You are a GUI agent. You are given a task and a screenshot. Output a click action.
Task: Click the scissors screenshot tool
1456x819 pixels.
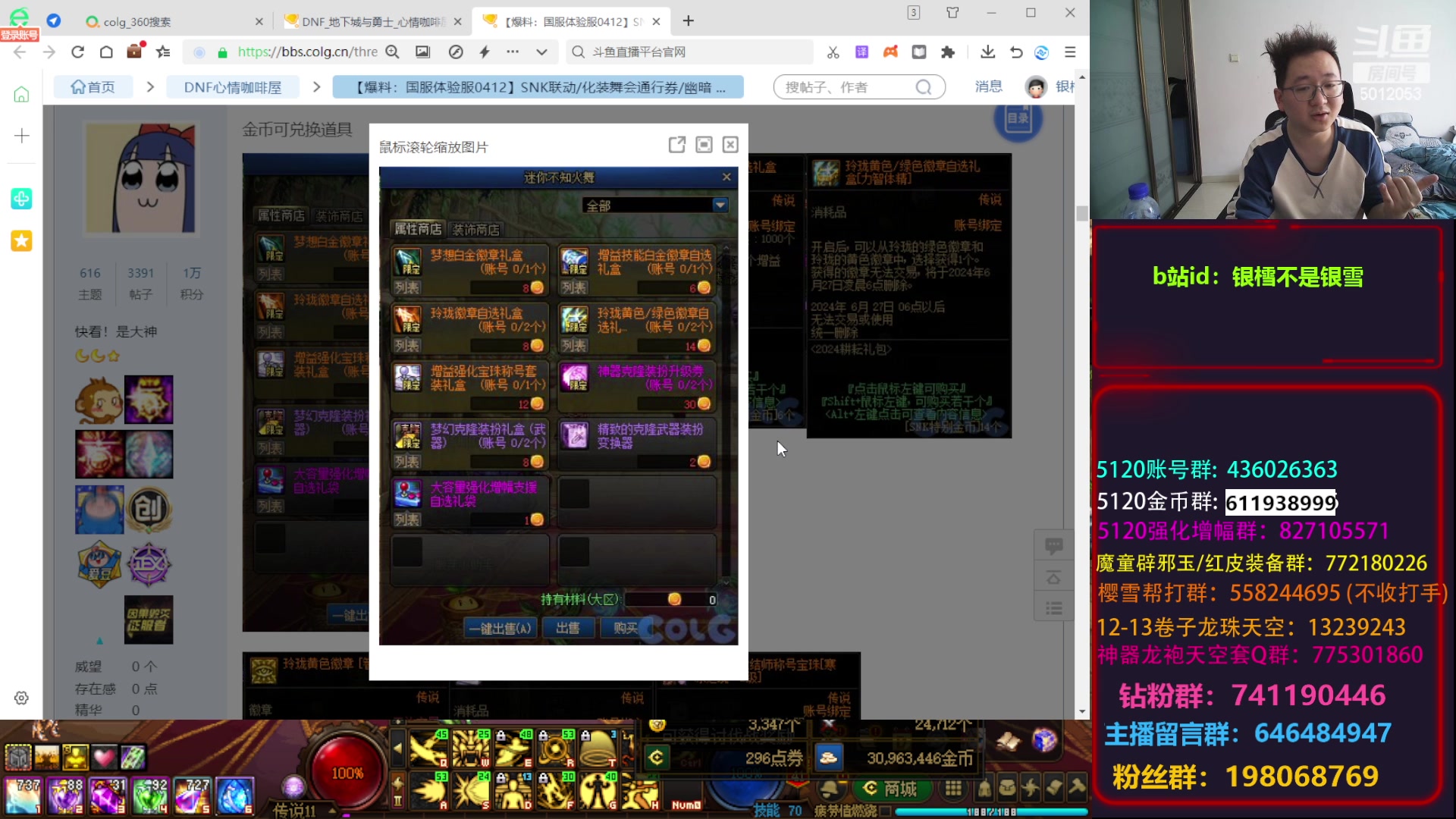pos(833,52)
